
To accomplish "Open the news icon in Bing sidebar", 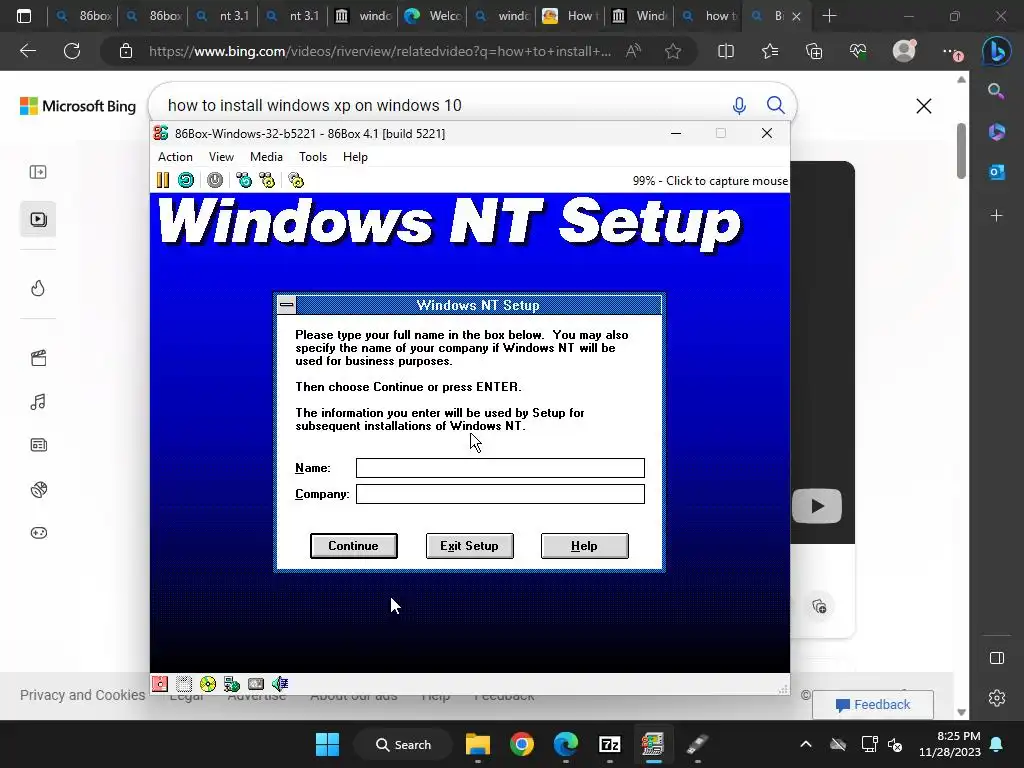I will coord(39,445).
